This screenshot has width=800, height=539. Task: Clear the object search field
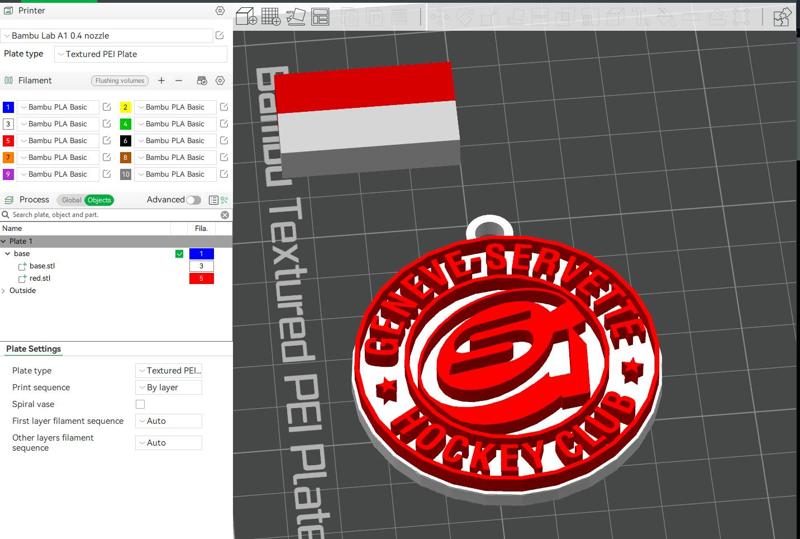[x=224, y=215]
